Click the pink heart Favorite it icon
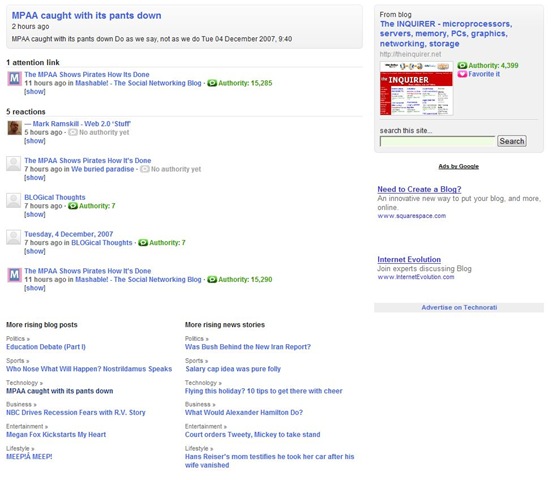 (x=462, y=74)
